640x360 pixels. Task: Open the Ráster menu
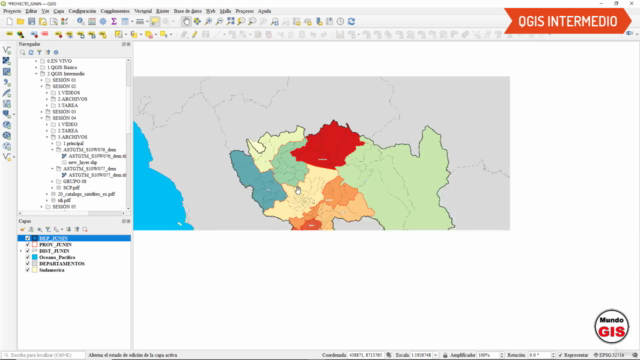(x=162, y=11)
